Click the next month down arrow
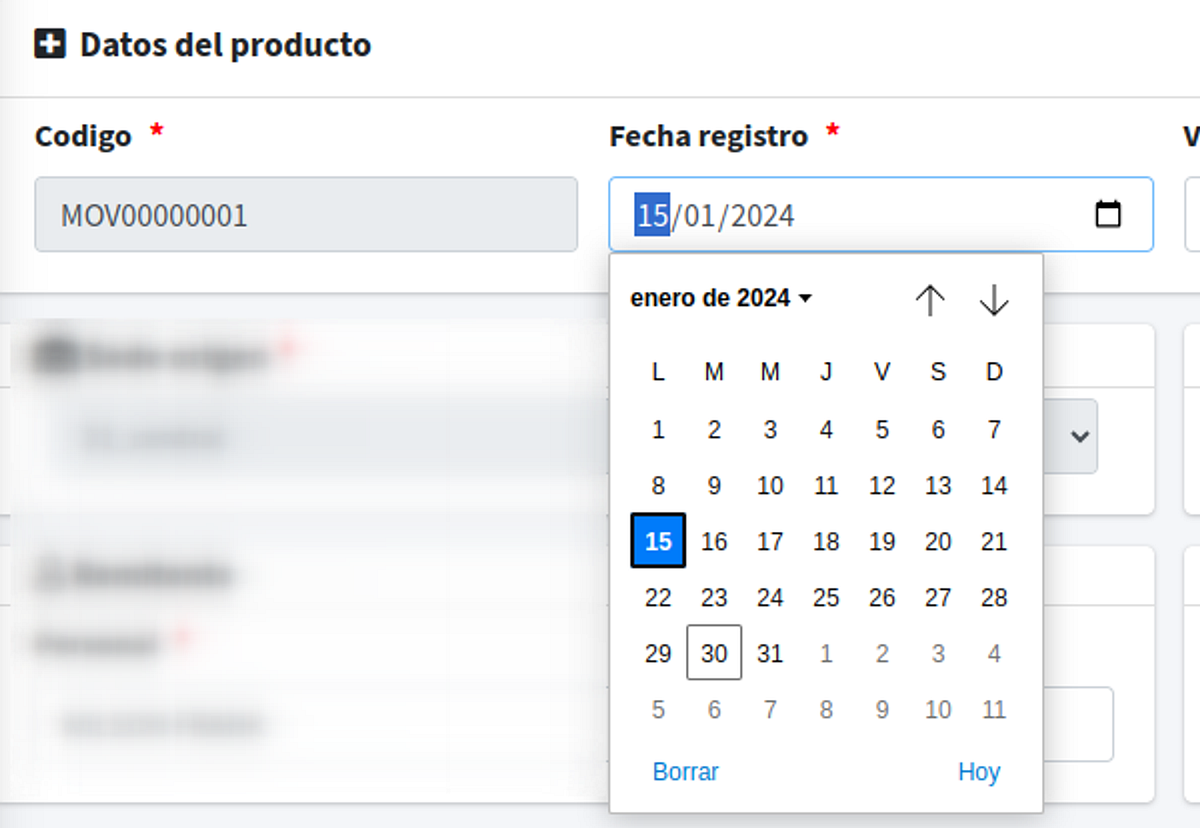 tap(994, 298)
